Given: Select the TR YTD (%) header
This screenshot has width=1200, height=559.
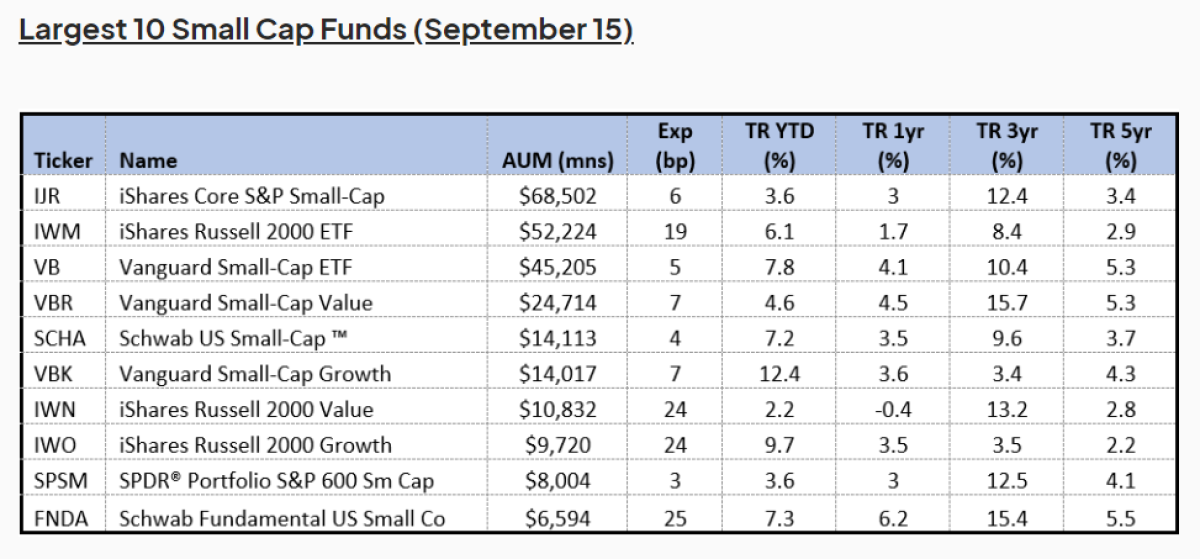Looking at the screenshot, I should coord(780,146).
